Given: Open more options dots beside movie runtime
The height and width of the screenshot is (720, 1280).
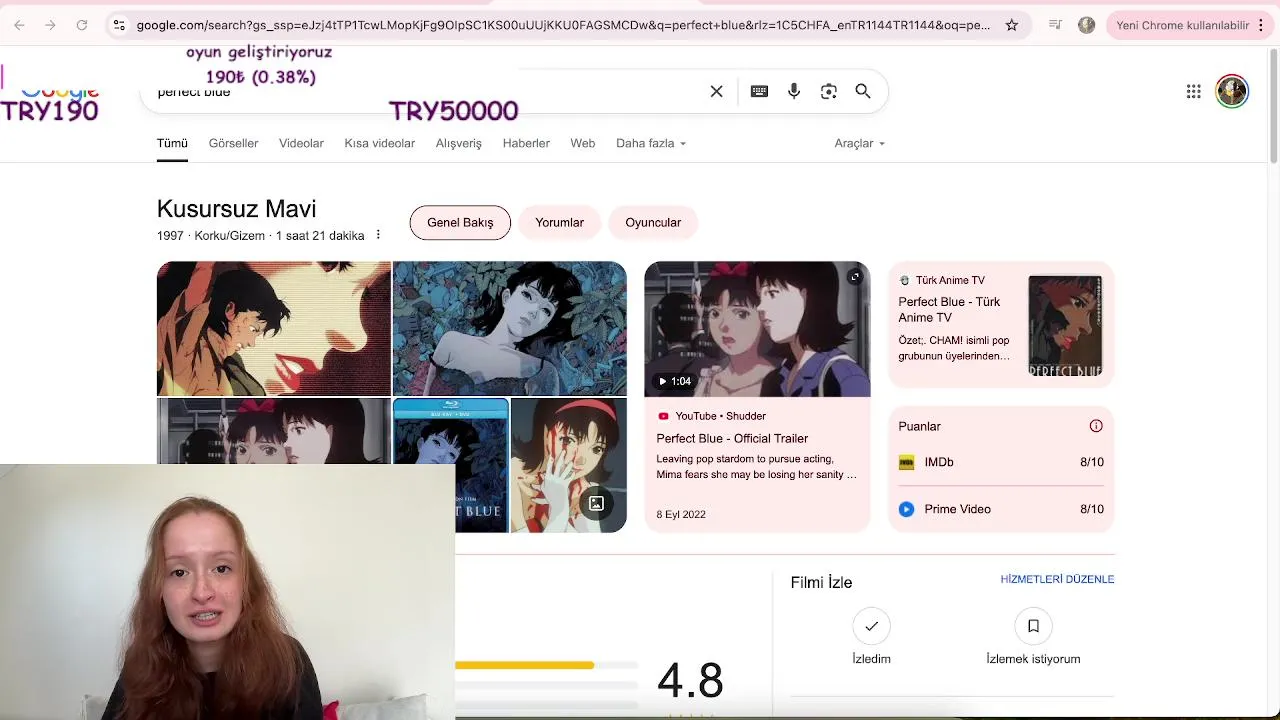Looking at the screenshot, I should pos(378,235).
